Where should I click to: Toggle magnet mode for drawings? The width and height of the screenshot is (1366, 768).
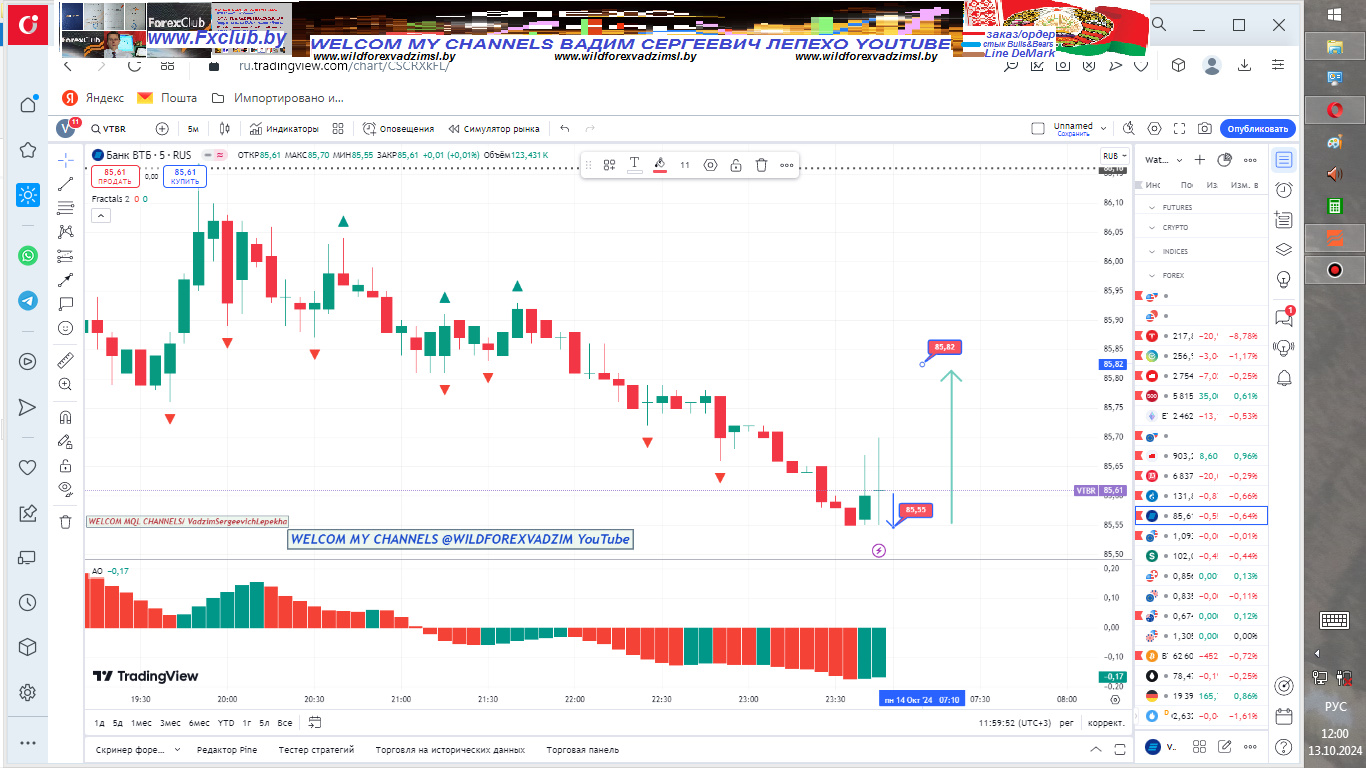pos(66,417)
